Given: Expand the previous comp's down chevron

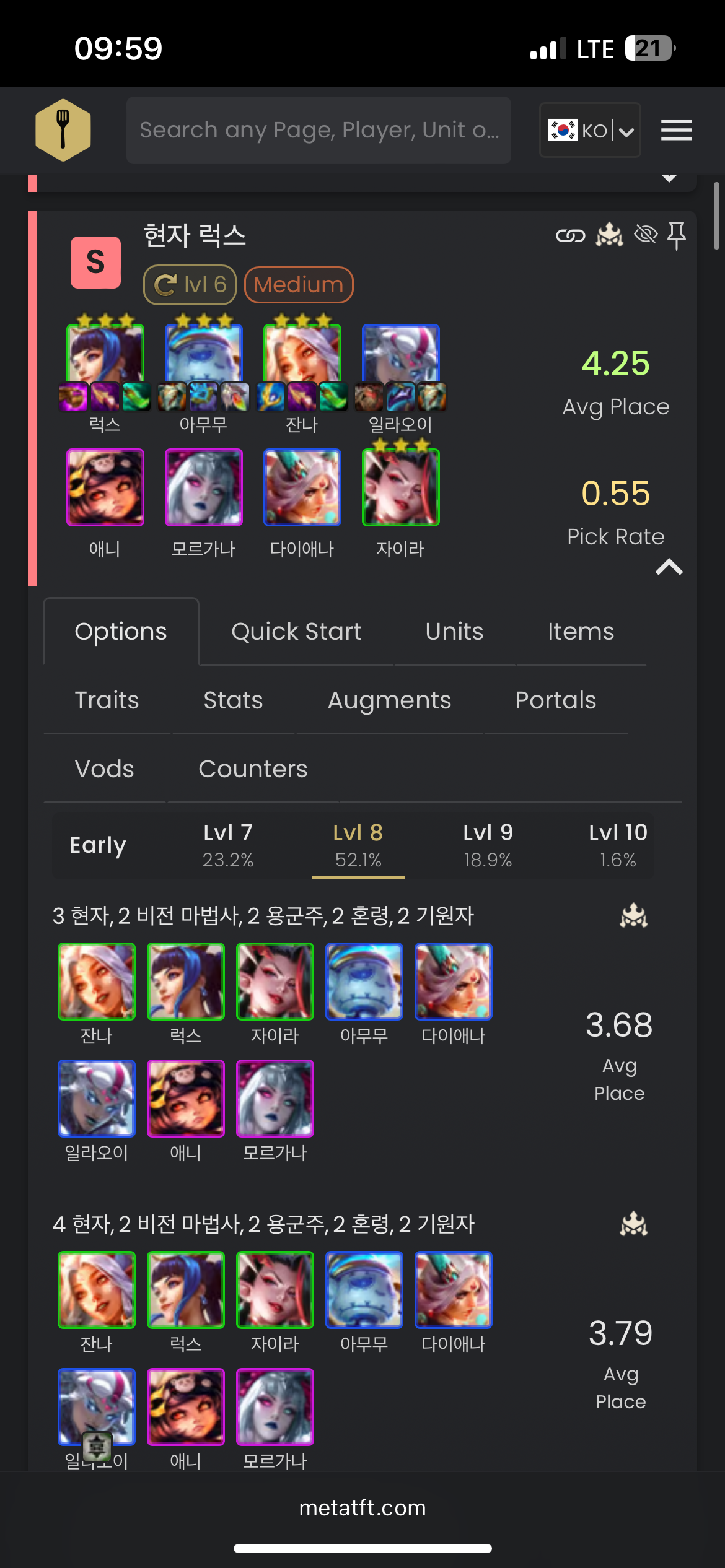Looking at the screenshot, I should tap(669, 178).
